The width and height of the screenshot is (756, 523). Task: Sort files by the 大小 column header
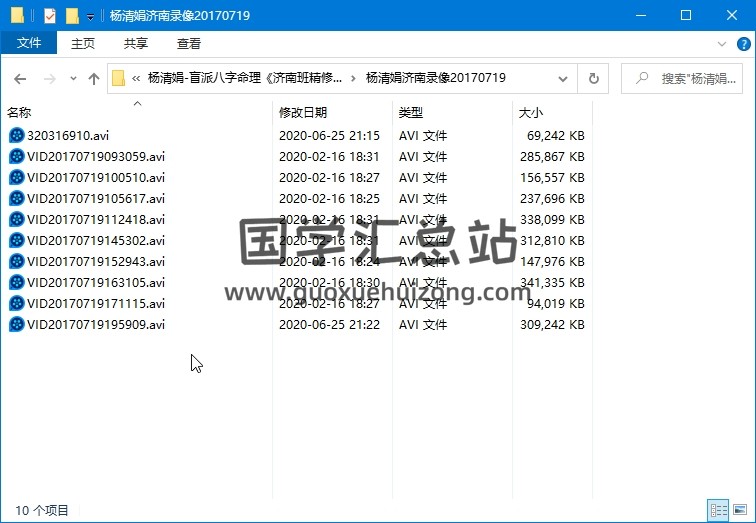(x=531, y=113)
